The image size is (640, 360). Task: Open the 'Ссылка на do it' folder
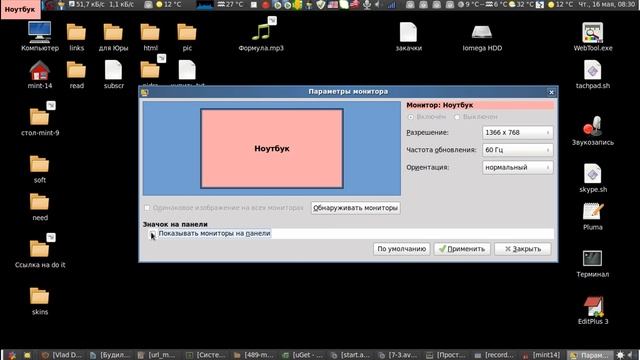(40, 248)
